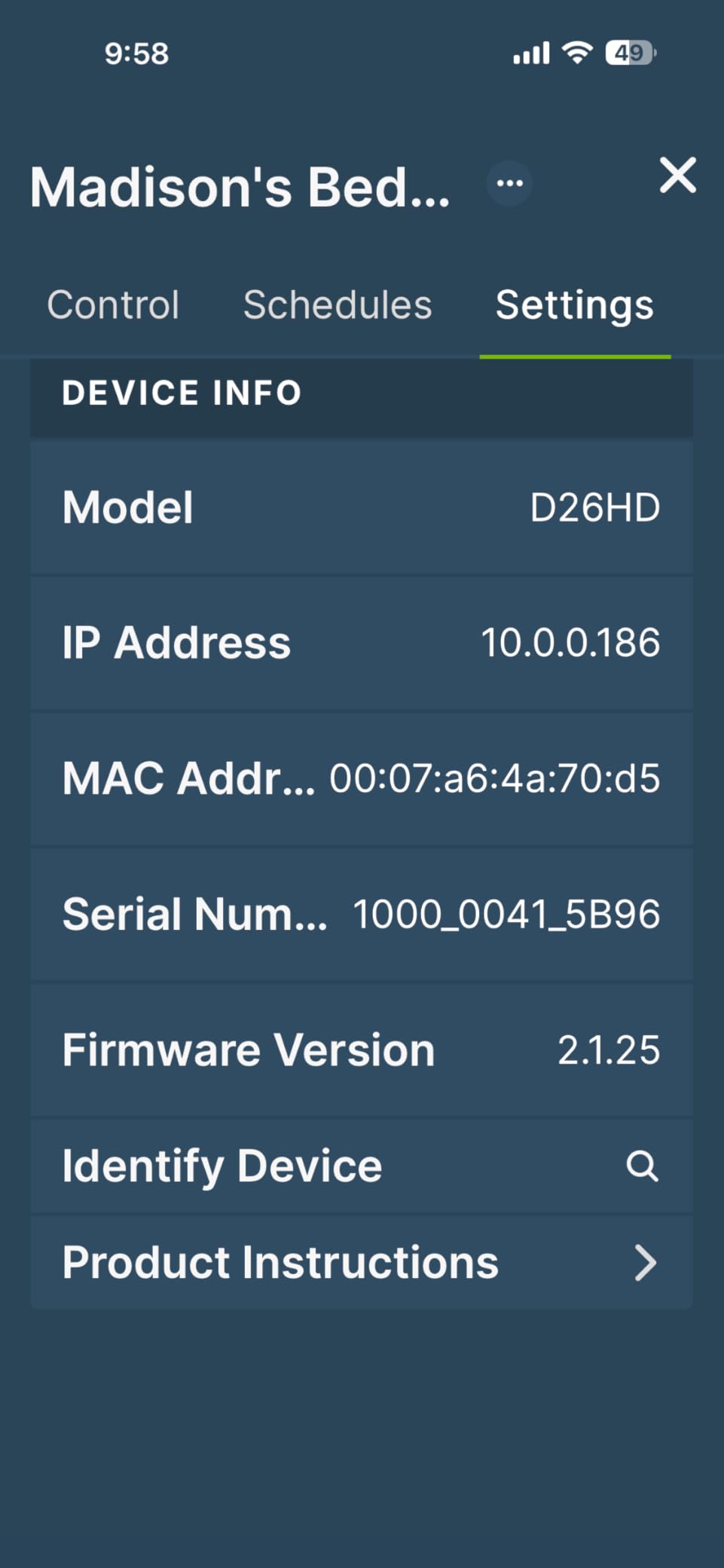Viewport: 724px width, 1568px height.
Task: Tap the MAC address value
Action: click(x=494, y=778)
